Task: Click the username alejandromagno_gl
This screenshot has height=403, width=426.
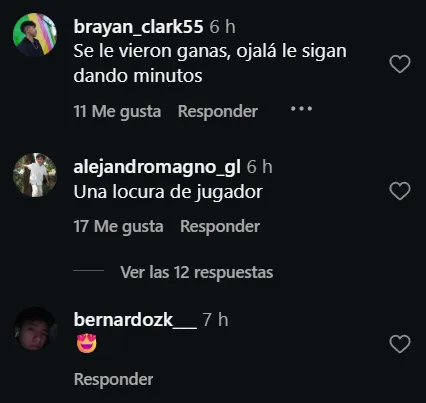Action: [x=157, y=167]
